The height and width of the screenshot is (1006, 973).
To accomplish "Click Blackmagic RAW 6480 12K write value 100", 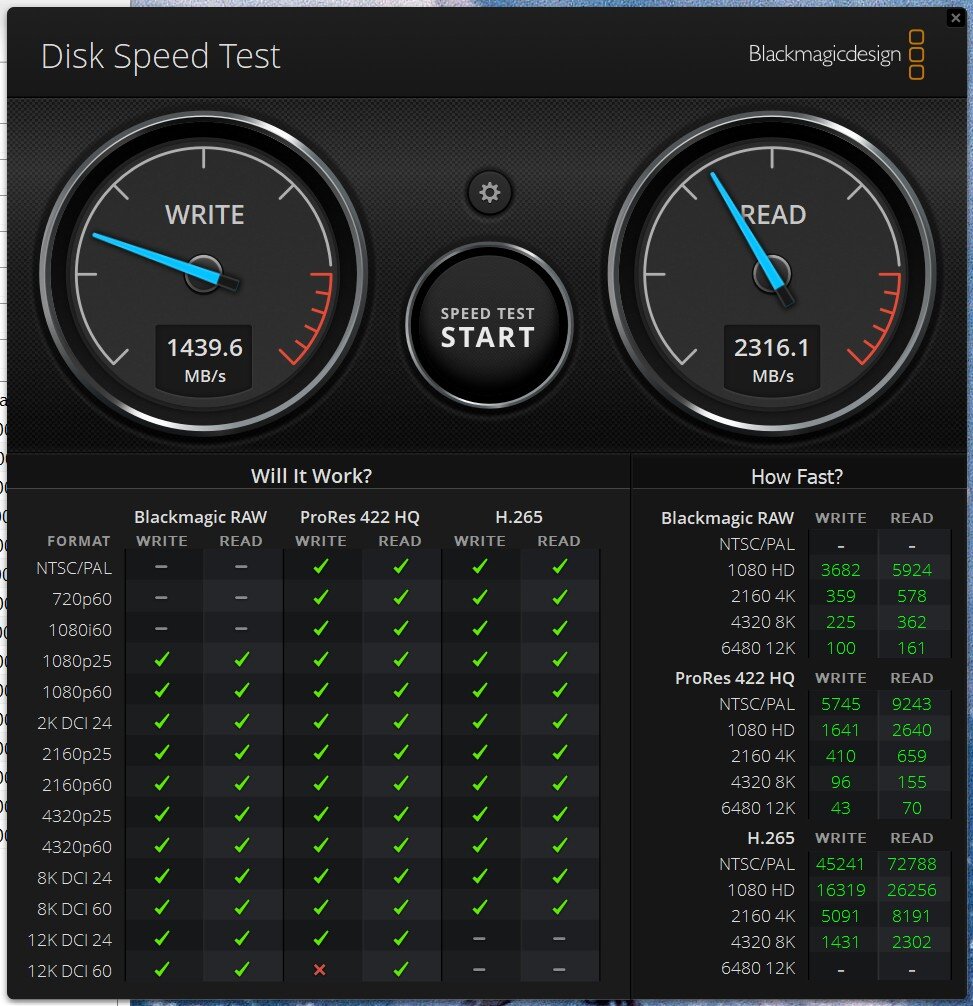I will pyautogui.click(x=840, y=648).
